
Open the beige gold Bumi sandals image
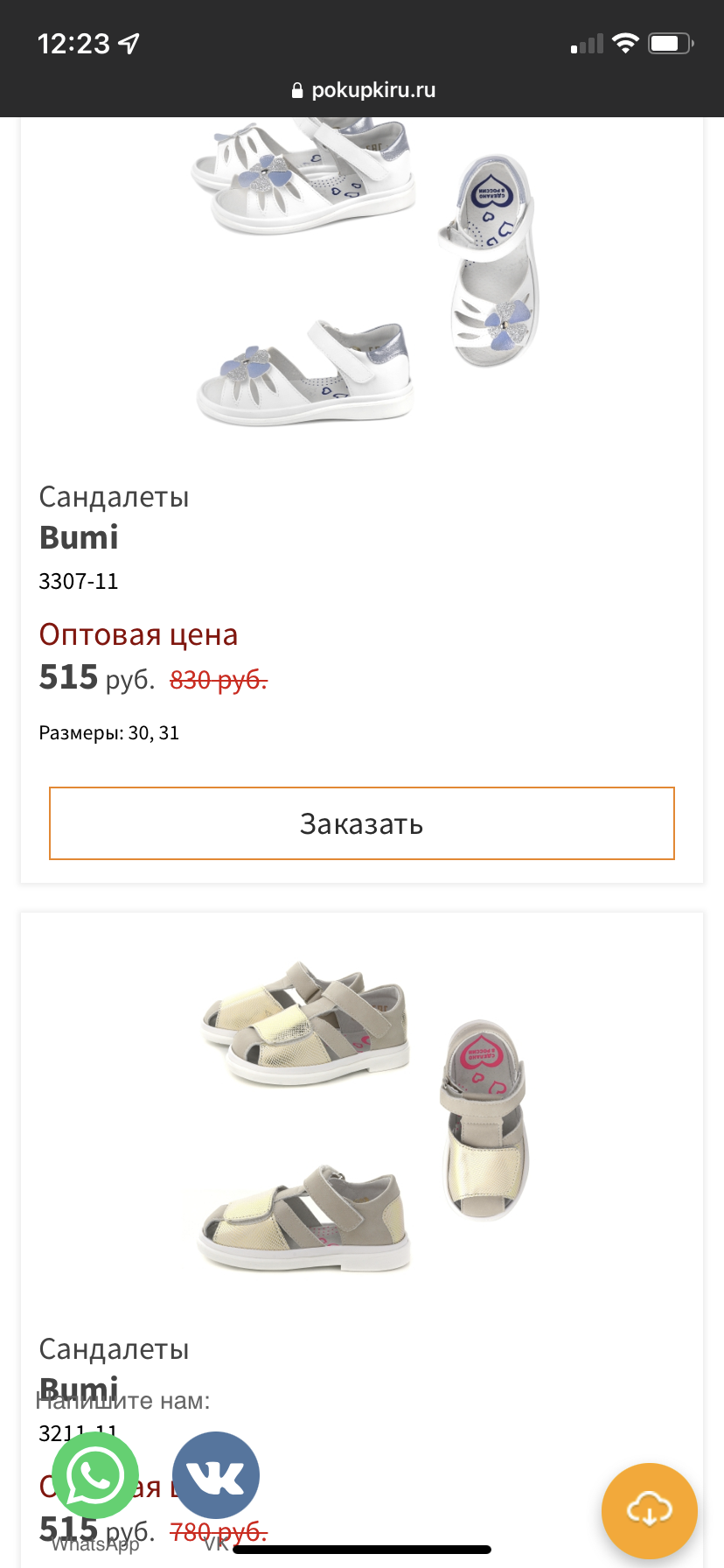click(363, 1116)
